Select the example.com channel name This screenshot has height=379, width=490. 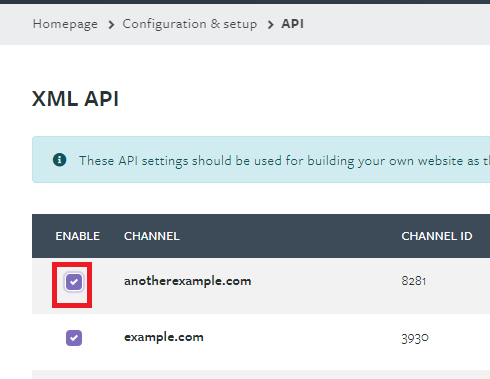[164, 337]
